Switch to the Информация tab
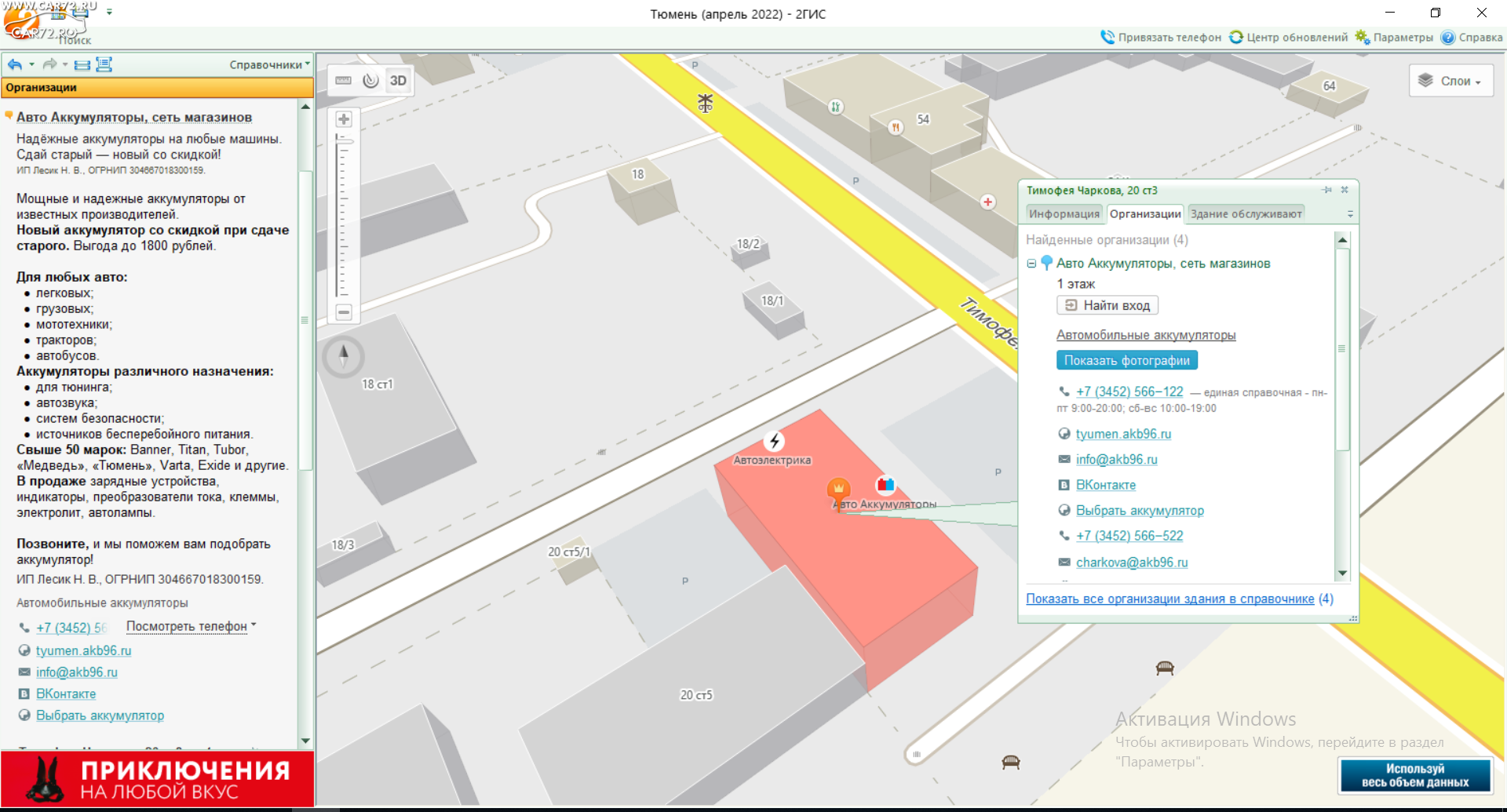Image resolution: width=1507 pixels, height=812 pixels. tap(1064, 213)
